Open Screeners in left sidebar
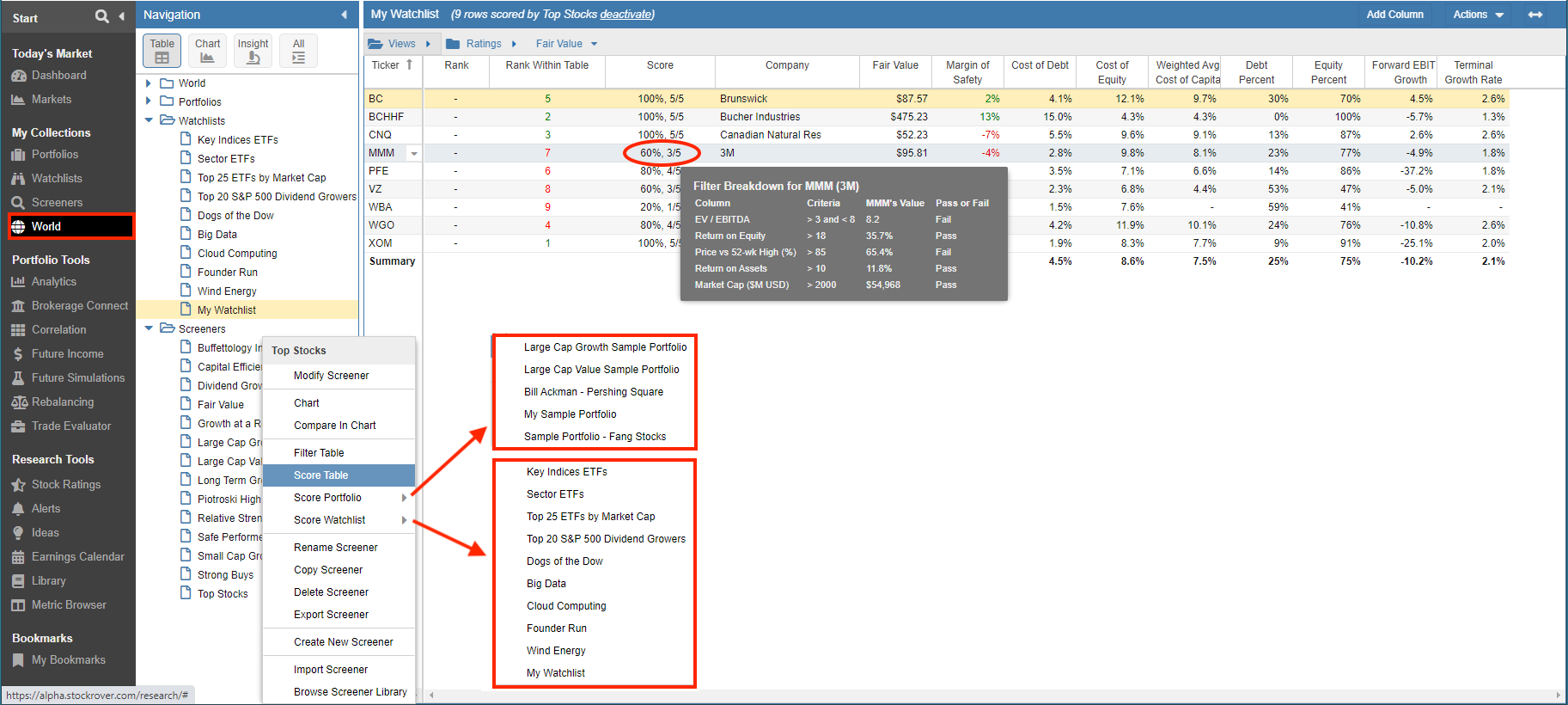The width and height of the screenshot is (1568, 705). [57, 203]
